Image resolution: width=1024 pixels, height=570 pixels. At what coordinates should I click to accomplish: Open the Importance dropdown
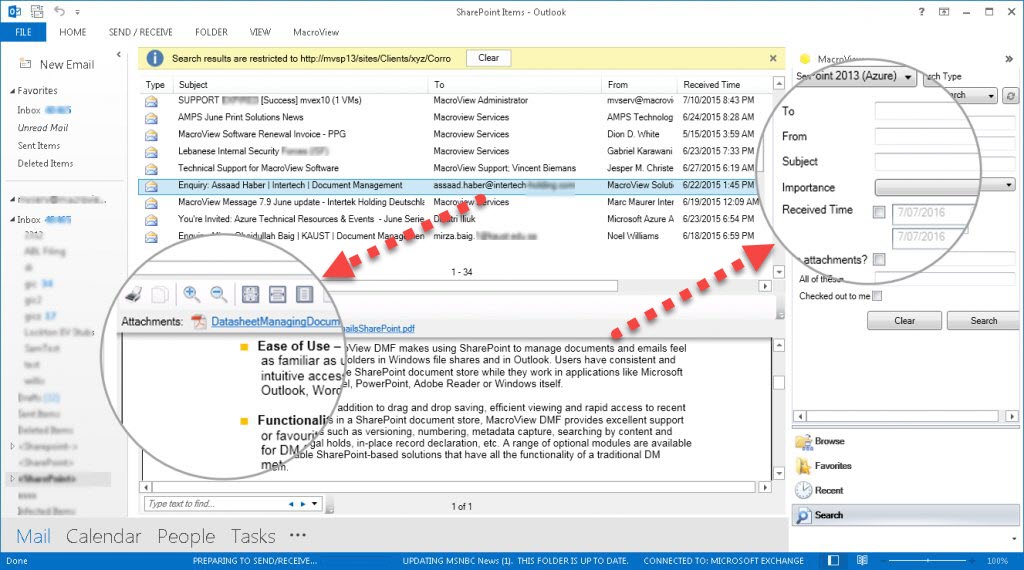point(944,186)
